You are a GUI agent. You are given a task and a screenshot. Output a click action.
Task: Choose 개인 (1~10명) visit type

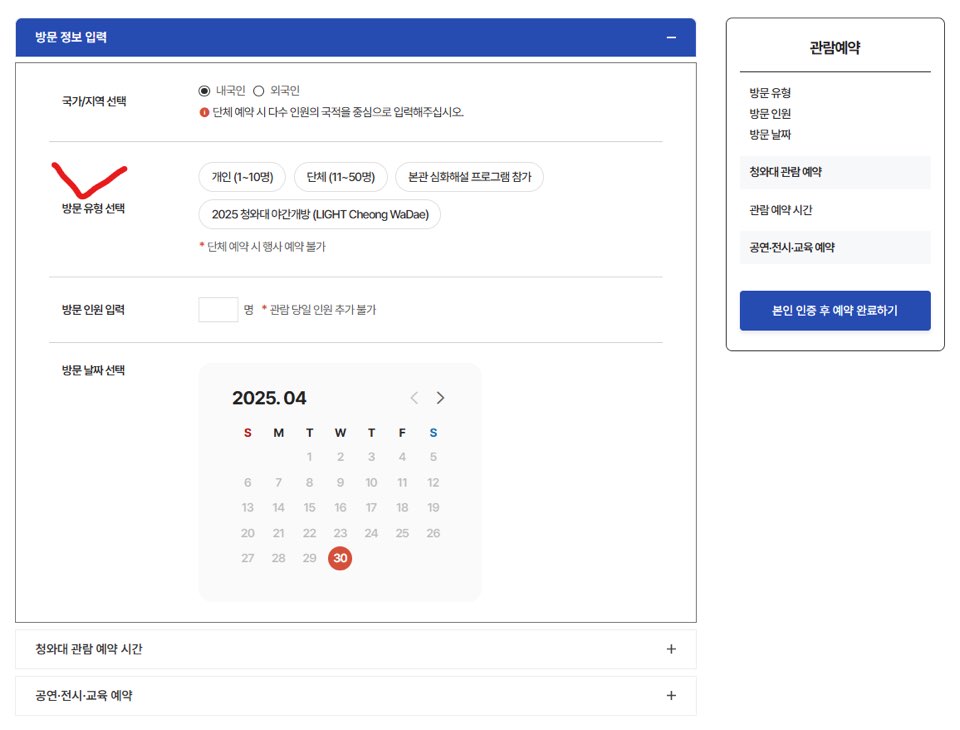(x=242, y=177)
